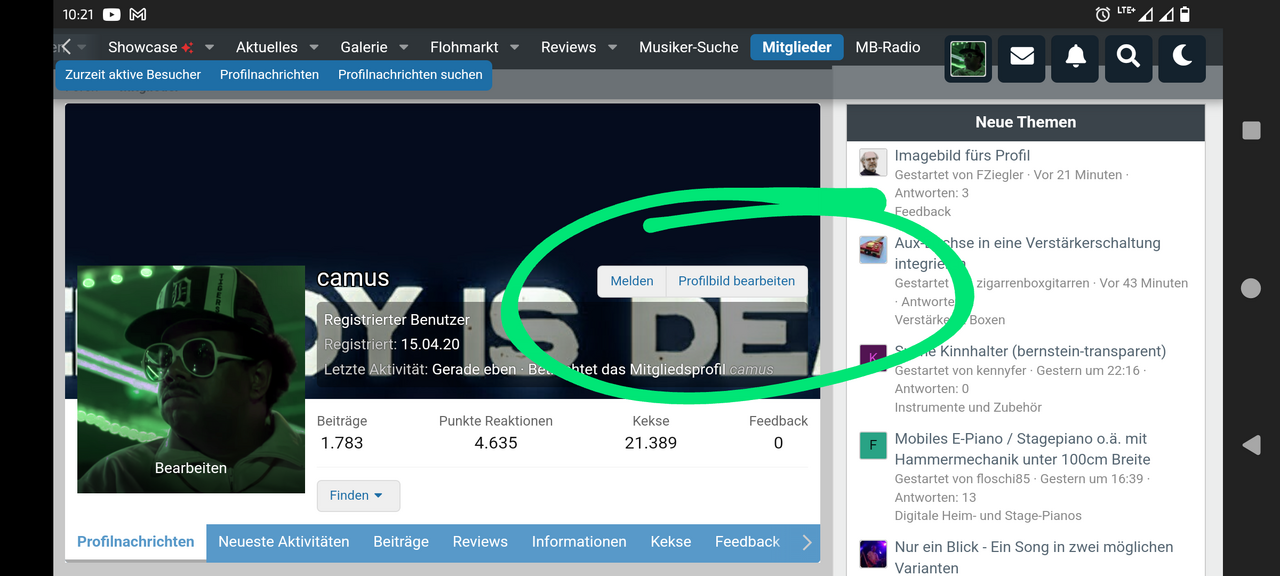Open Kekse count 21.389

click(x=651, y=443)
